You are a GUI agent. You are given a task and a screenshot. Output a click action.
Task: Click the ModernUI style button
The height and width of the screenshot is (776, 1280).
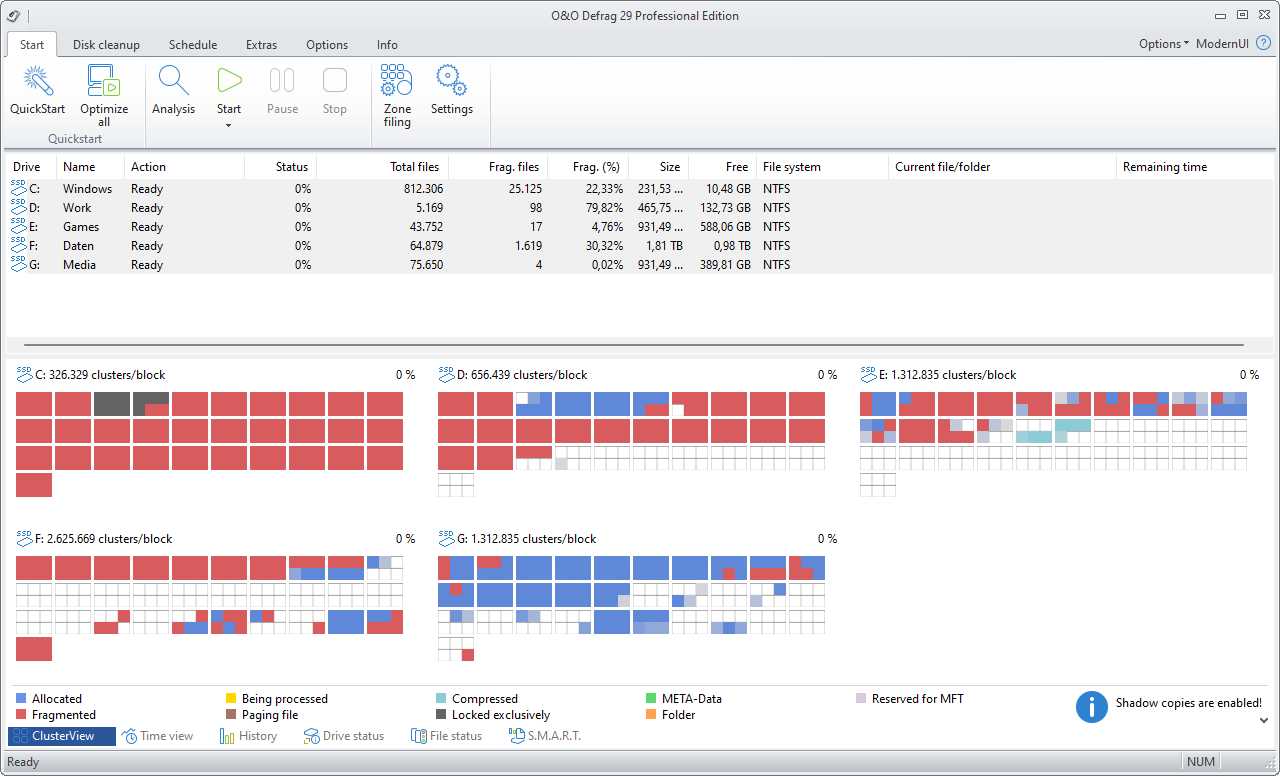point(1222,44)
